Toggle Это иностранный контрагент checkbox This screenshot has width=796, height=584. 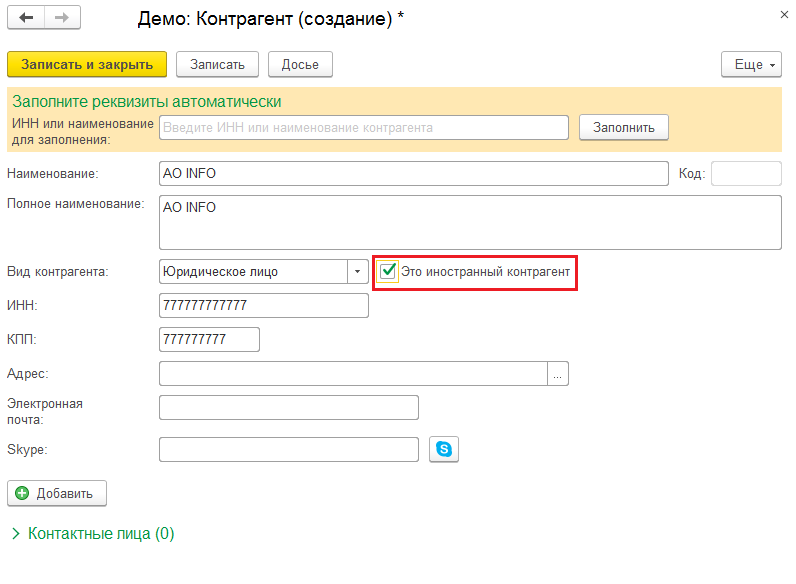point(388,271)
